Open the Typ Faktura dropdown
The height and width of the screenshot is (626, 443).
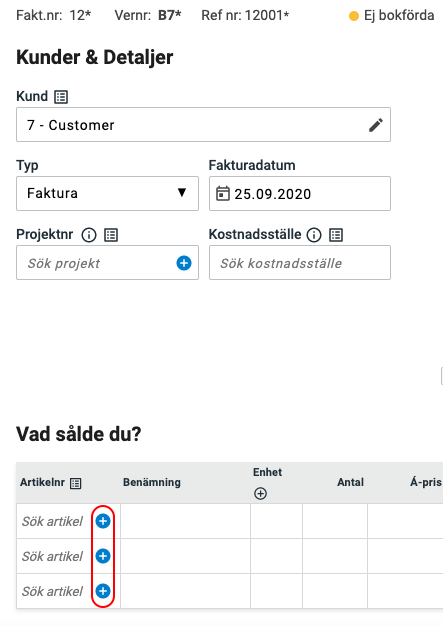coord(107,194)
